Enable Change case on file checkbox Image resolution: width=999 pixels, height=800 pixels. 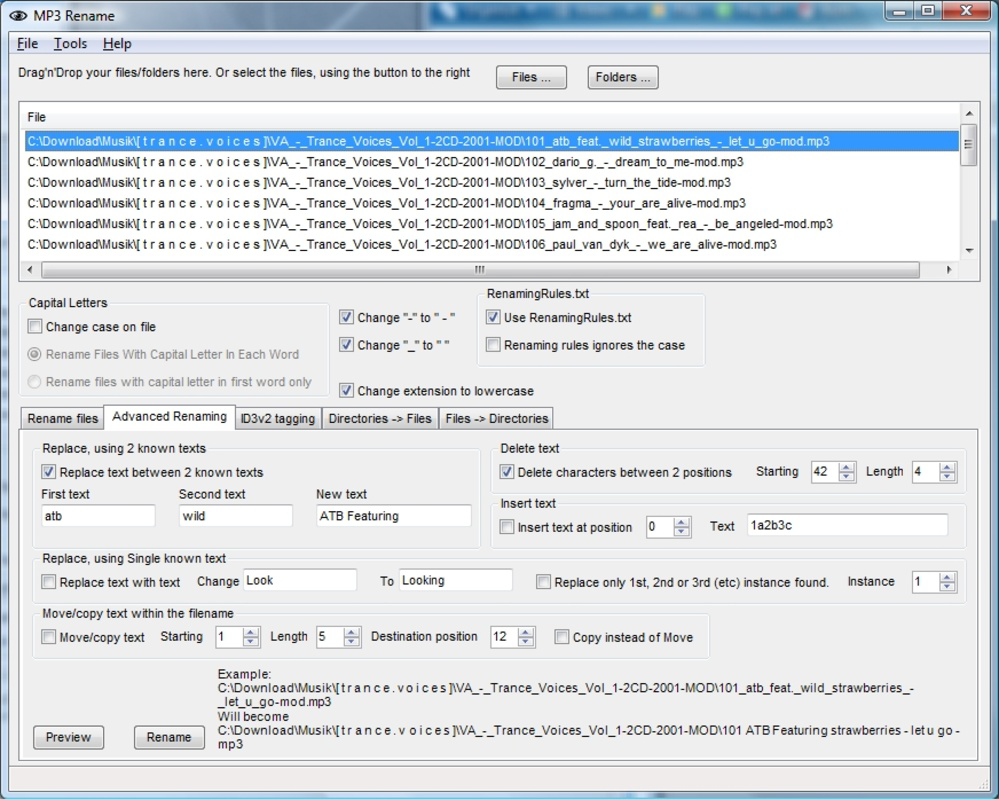tap(35, 327)
